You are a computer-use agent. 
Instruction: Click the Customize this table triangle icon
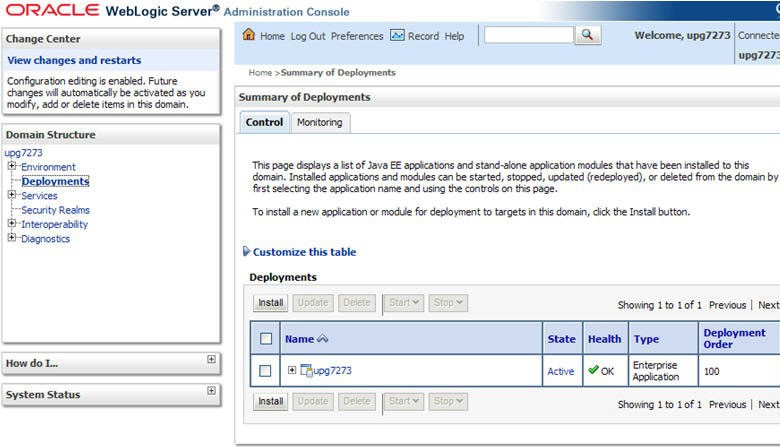(246, 251)
